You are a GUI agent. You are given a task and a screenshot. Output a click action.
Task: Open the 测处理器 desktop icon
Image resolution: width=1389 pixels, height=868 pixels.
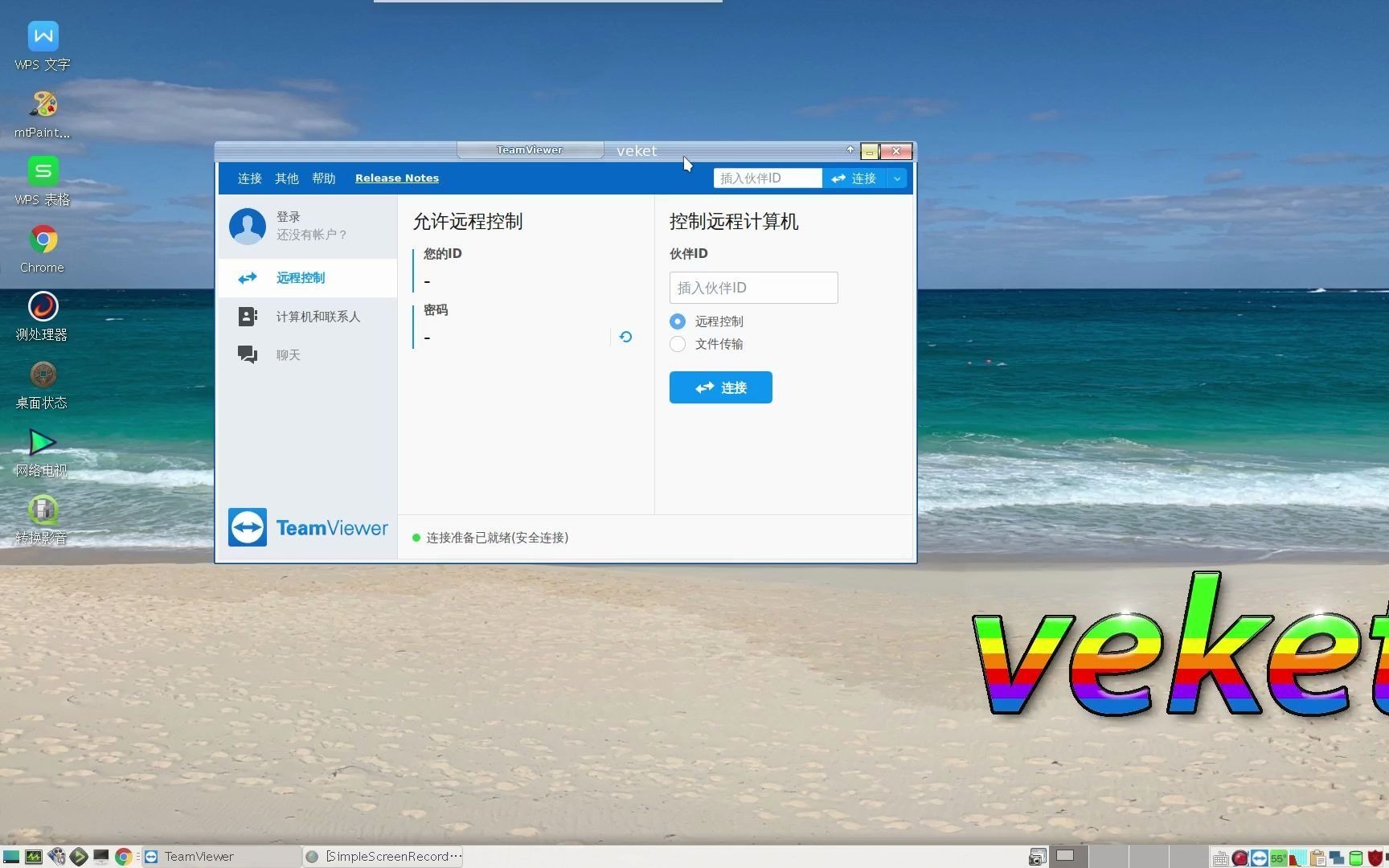(43, 317)
